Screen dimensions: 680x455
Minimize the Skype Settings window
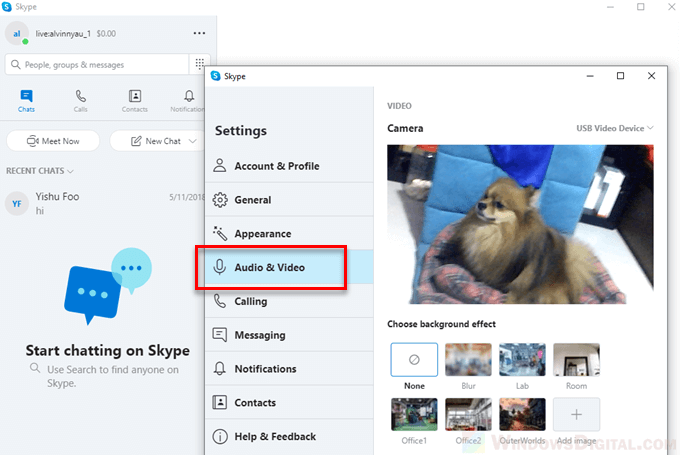[x=590, y=76]
